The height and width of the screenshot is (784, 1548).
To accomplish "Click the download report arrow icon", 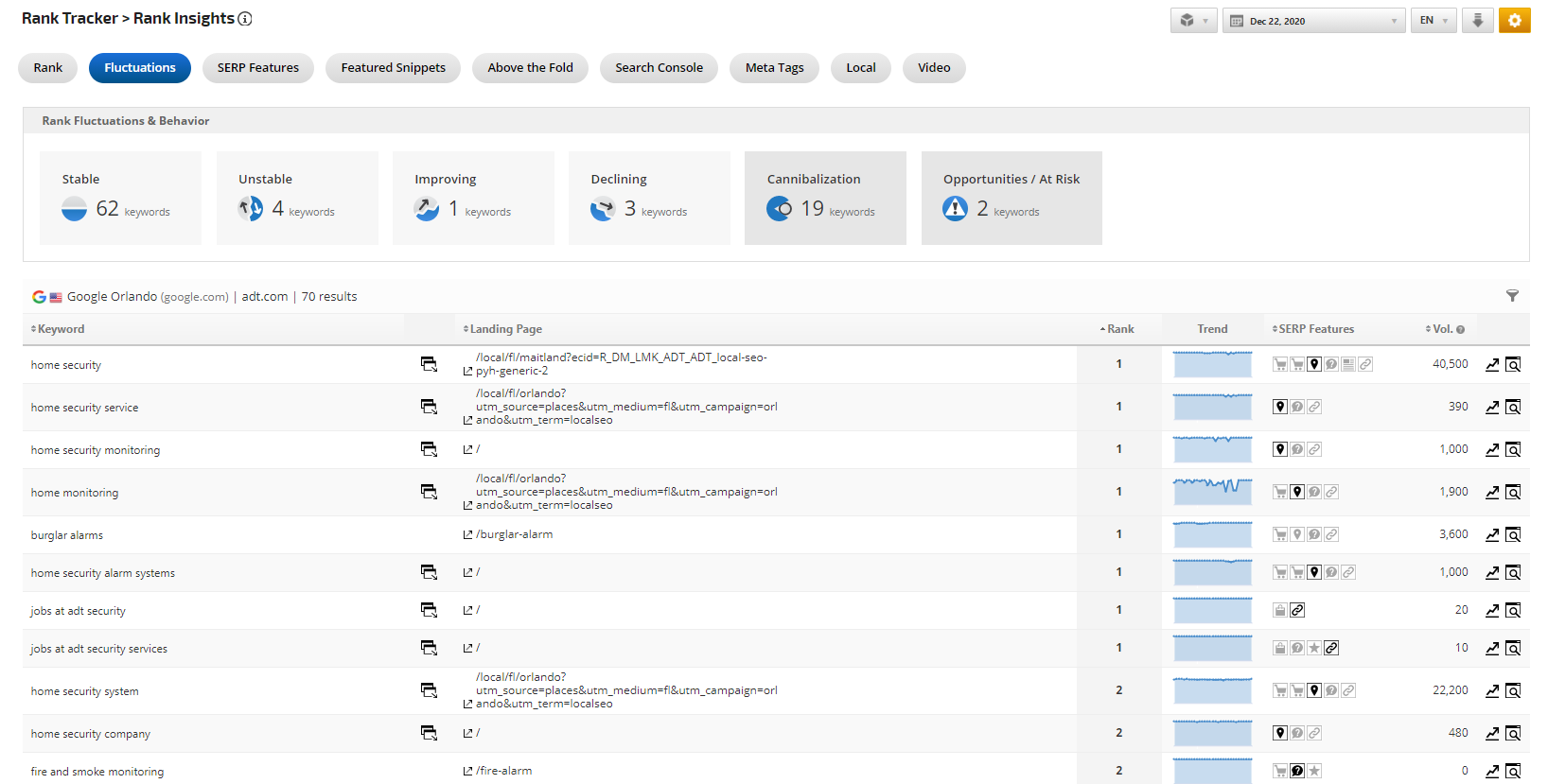I will (1477, 20).
